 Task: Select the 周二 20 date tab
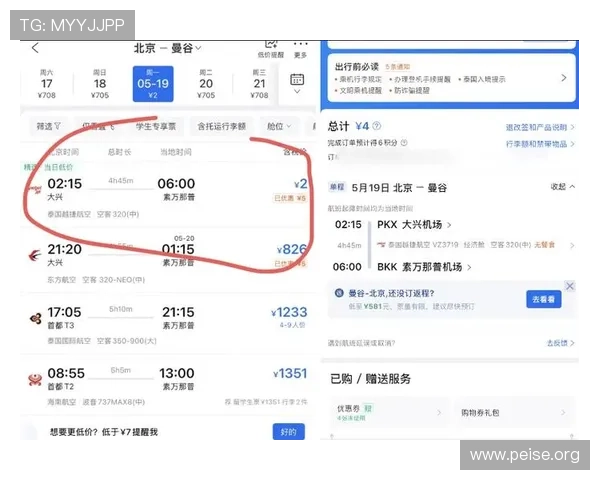pos(206,84)
